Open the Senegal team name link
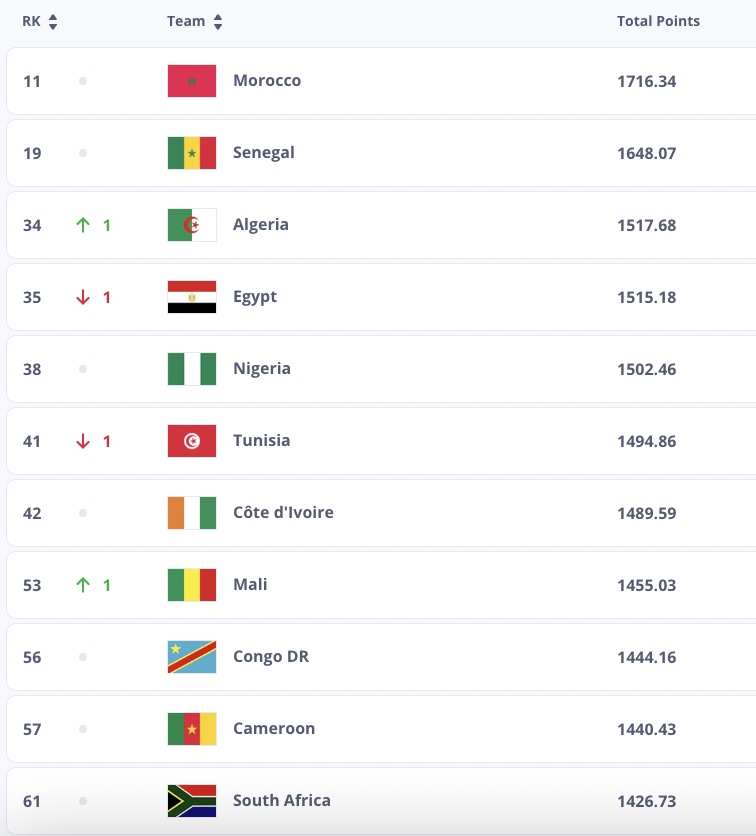Screen dimensions: 756x836 coord(264,153)
